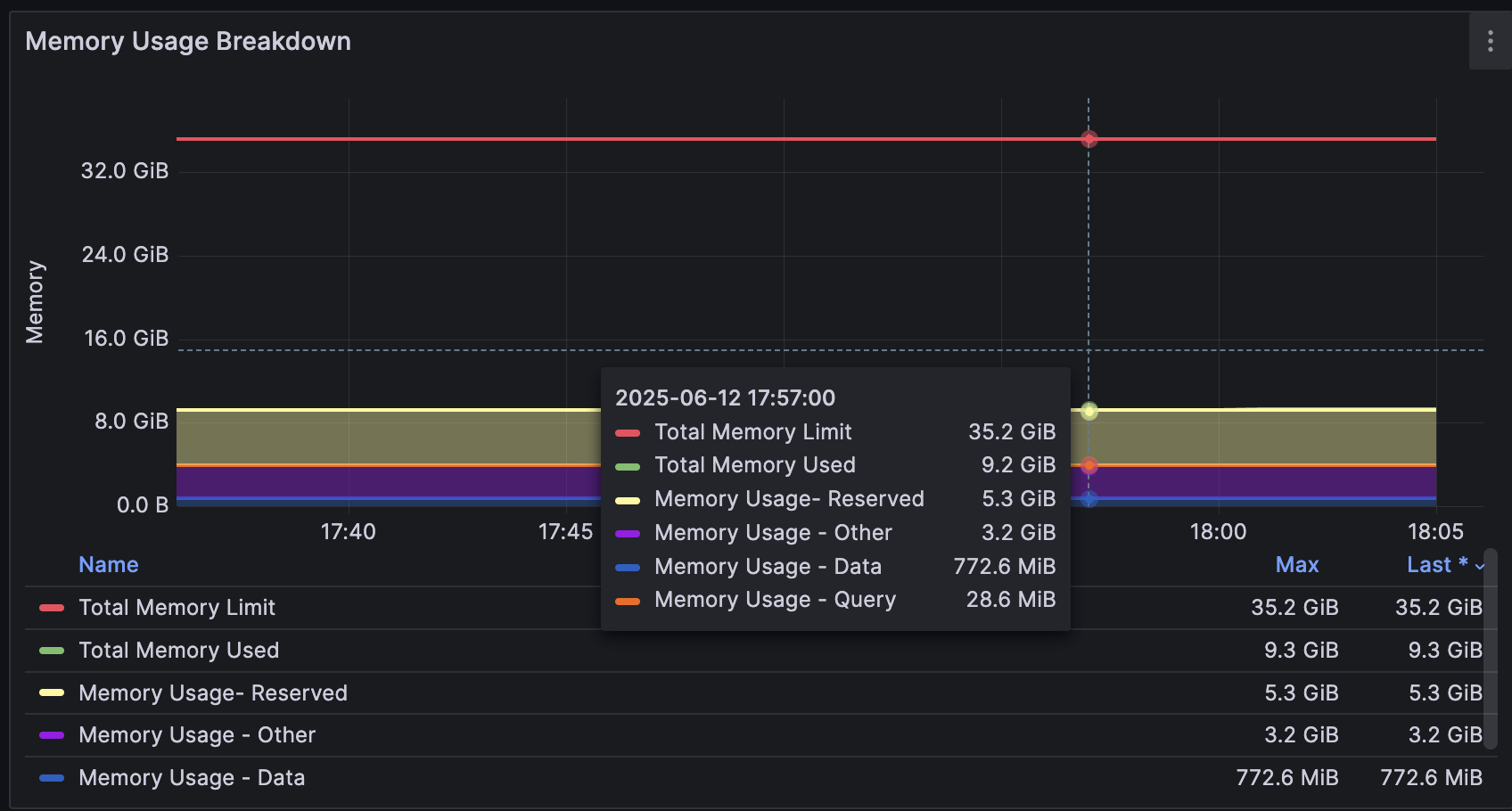Click the Last value 35.2 GiB for Total Memory Limit
The height and width of the screenshot is (811, 1512).
(x=1439, y=608)
